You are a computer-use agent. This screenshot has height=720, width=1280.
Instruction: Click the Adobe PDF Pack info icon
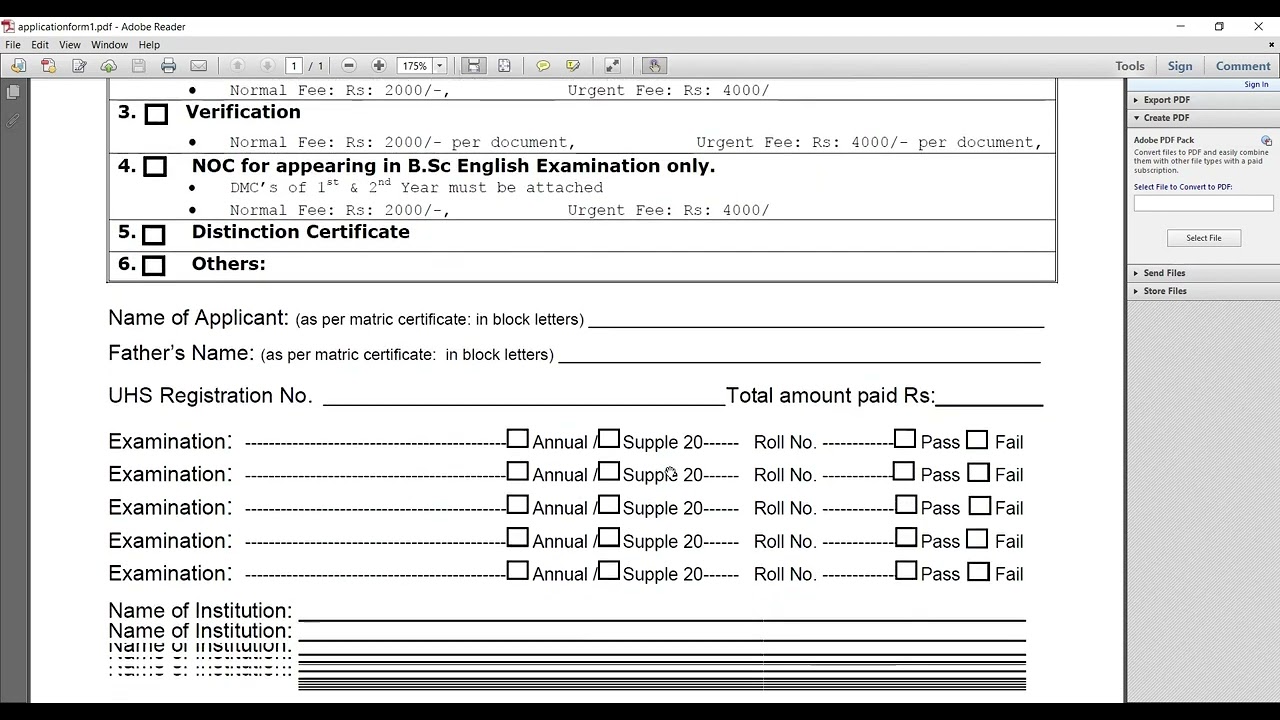[x=1266, y=141]
